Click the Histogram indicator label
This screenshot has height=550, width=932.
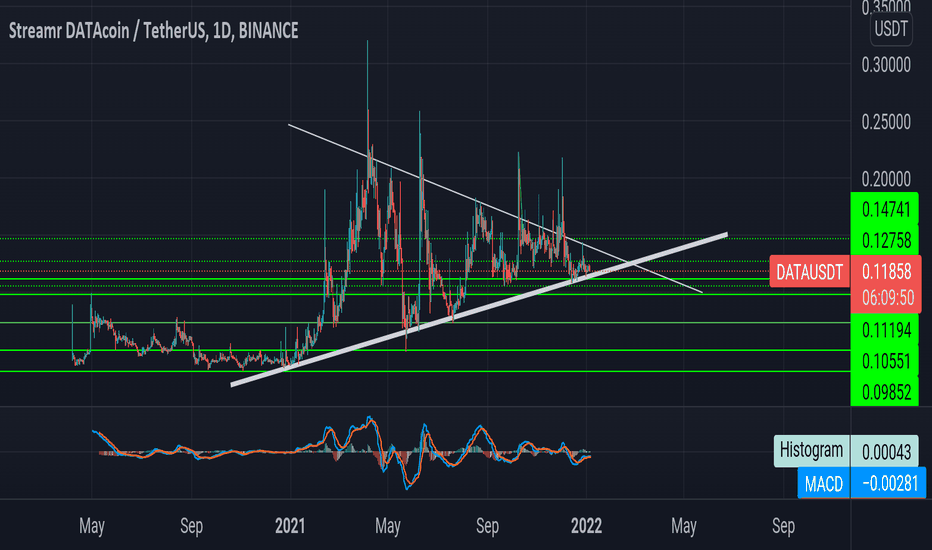(811, 451)
